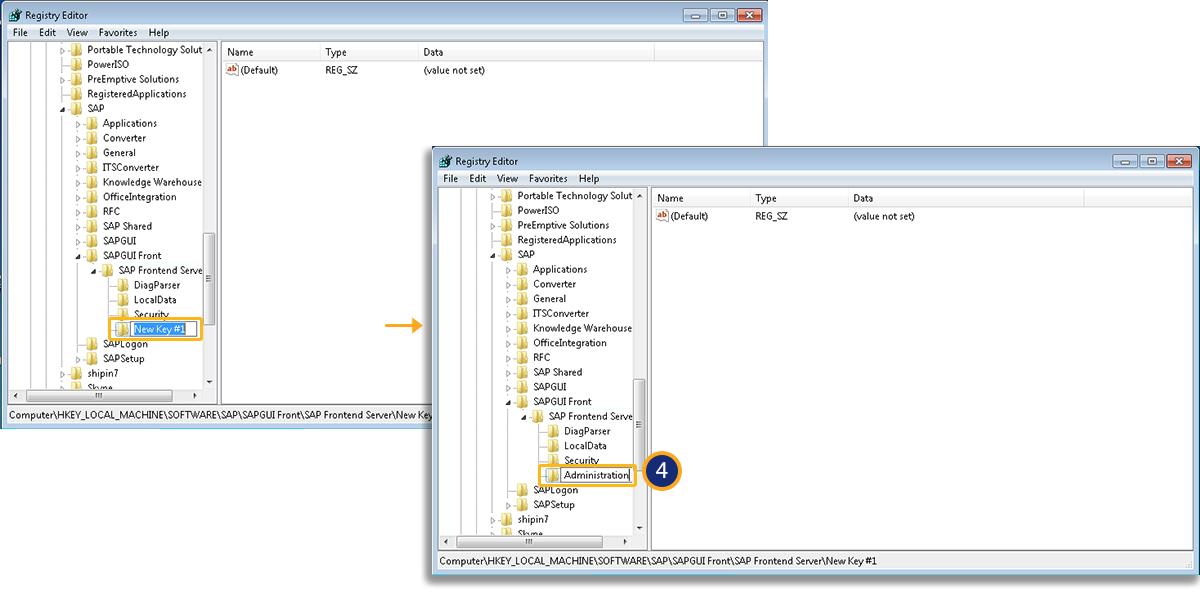Open the Edit menu in the back window
This screenshot has width=1200, height=594.
click(x=47, y=33)
